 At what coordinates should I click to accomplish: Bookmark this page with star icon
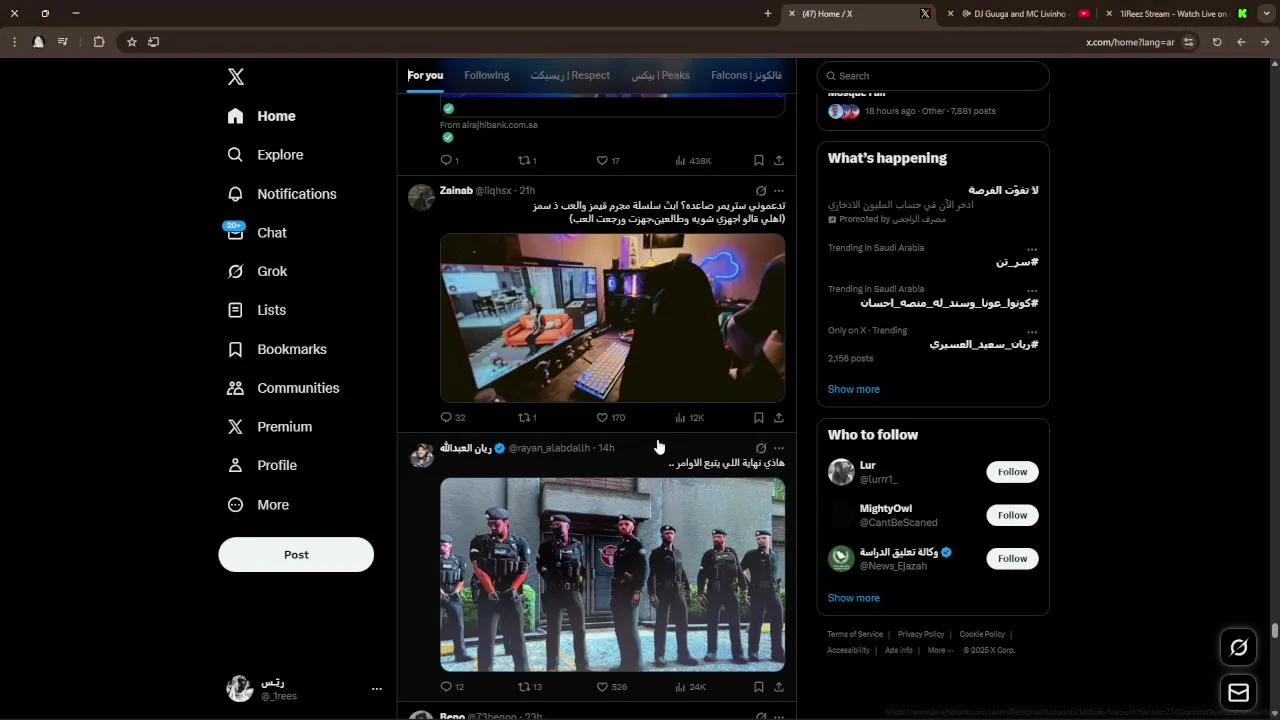[131, 42]
